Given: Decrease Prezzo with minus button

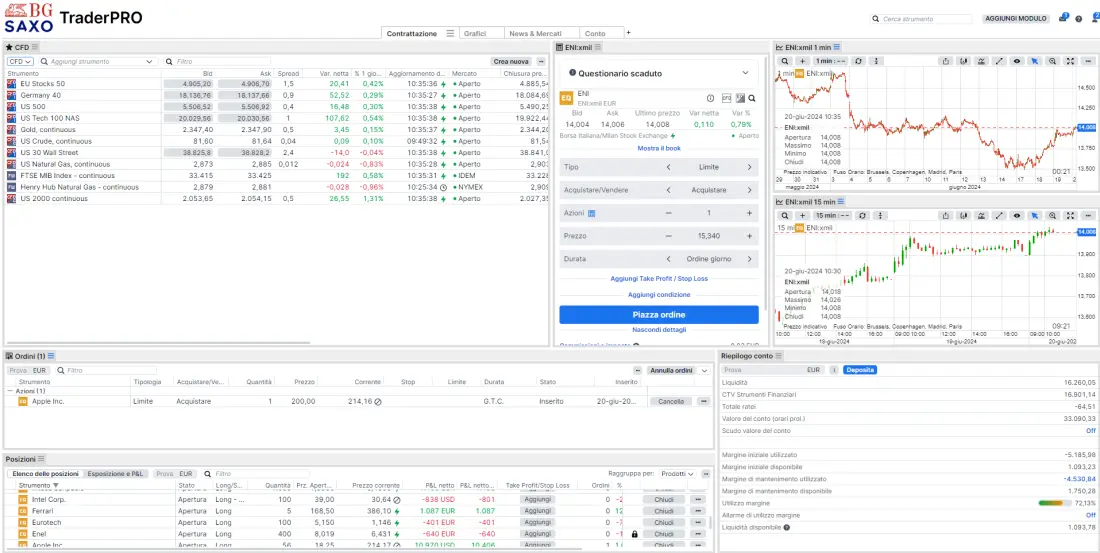Looking at the screenshot, I should 668,236.
